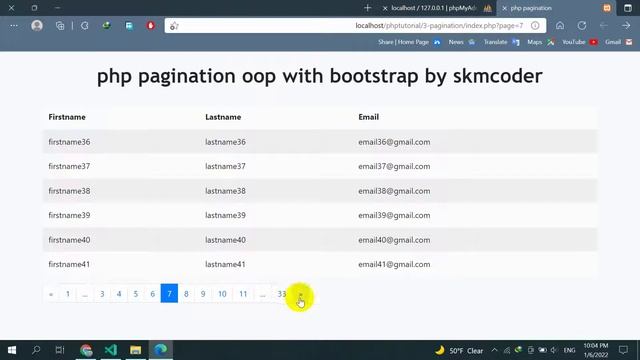
Task: Select email40@gmail.com cell
Action: (x=394, y=240)
